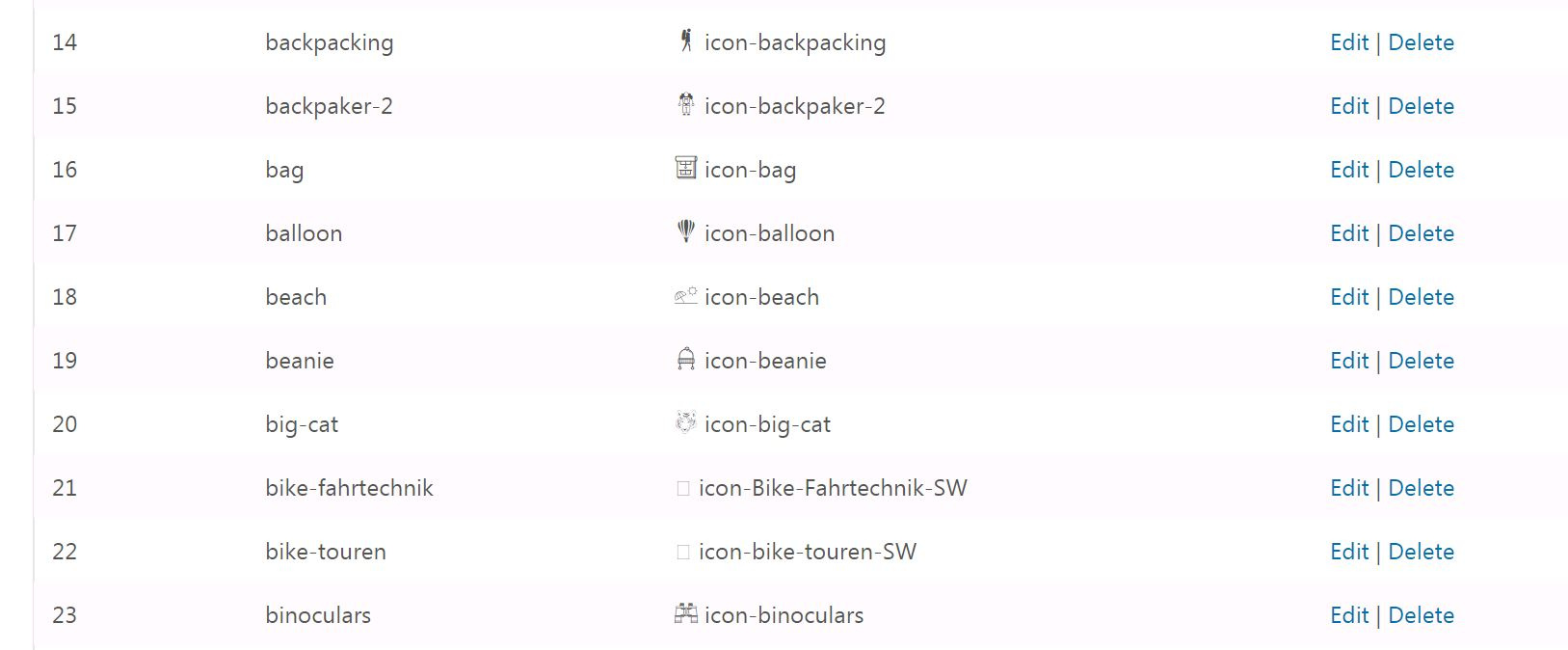Edit the big-cat entry
The height and width of the screenshot is (650, 1568).
pyautogui.click(x=1349, y=424)
